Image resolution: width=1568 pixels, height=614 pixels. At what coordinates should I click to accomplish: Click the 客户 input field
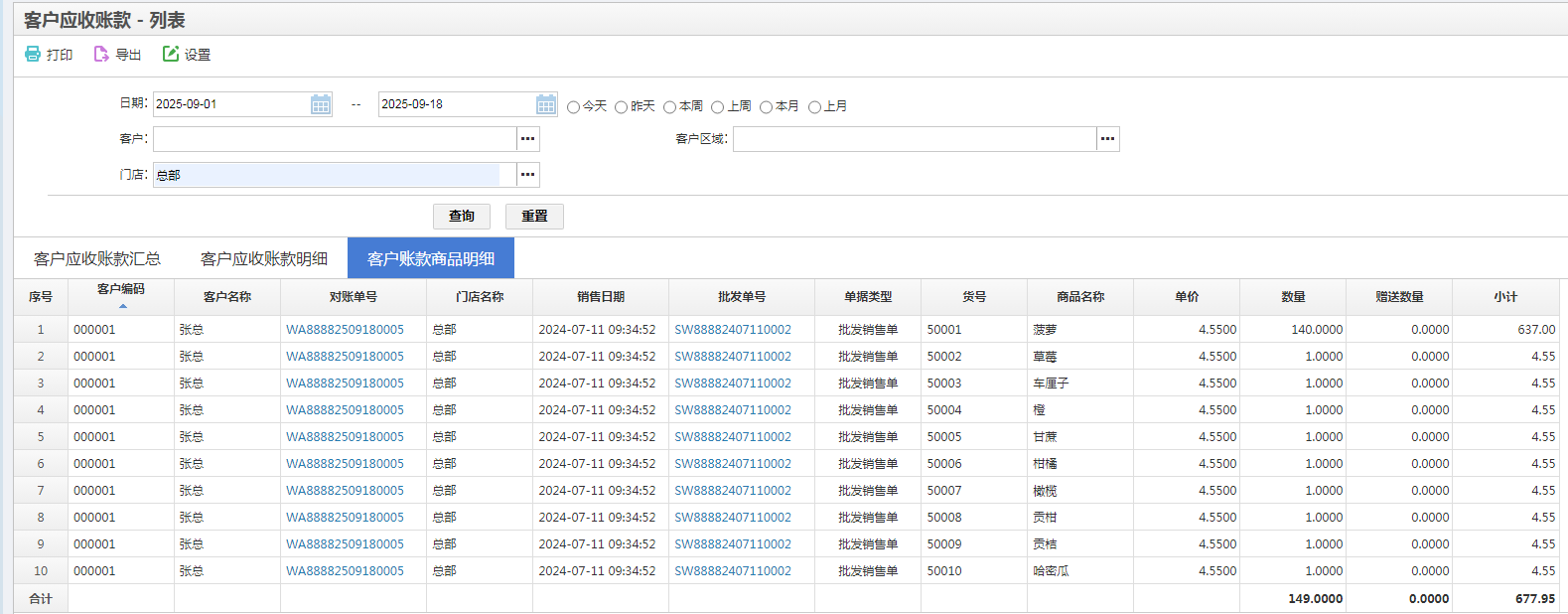pyautogui.click(x=335, y=139)
